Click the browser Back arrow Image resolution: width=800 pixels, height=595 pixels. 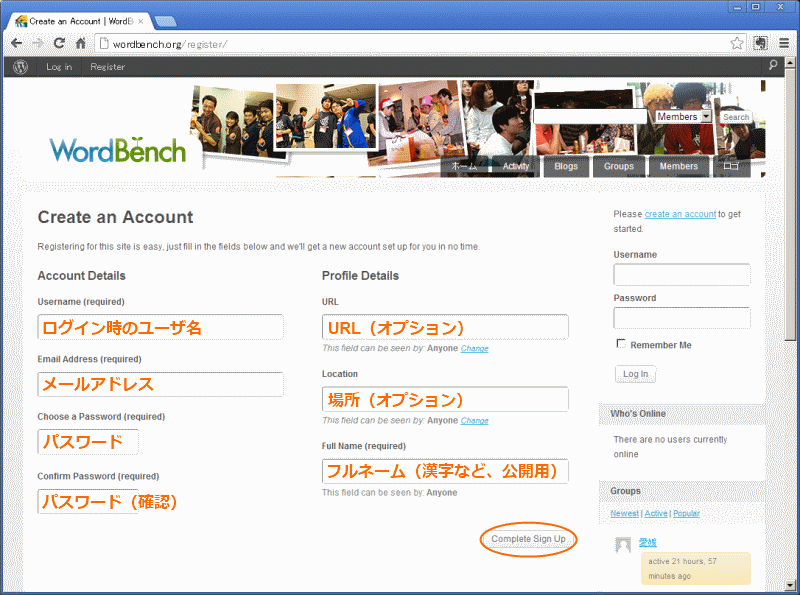point(16,43)
